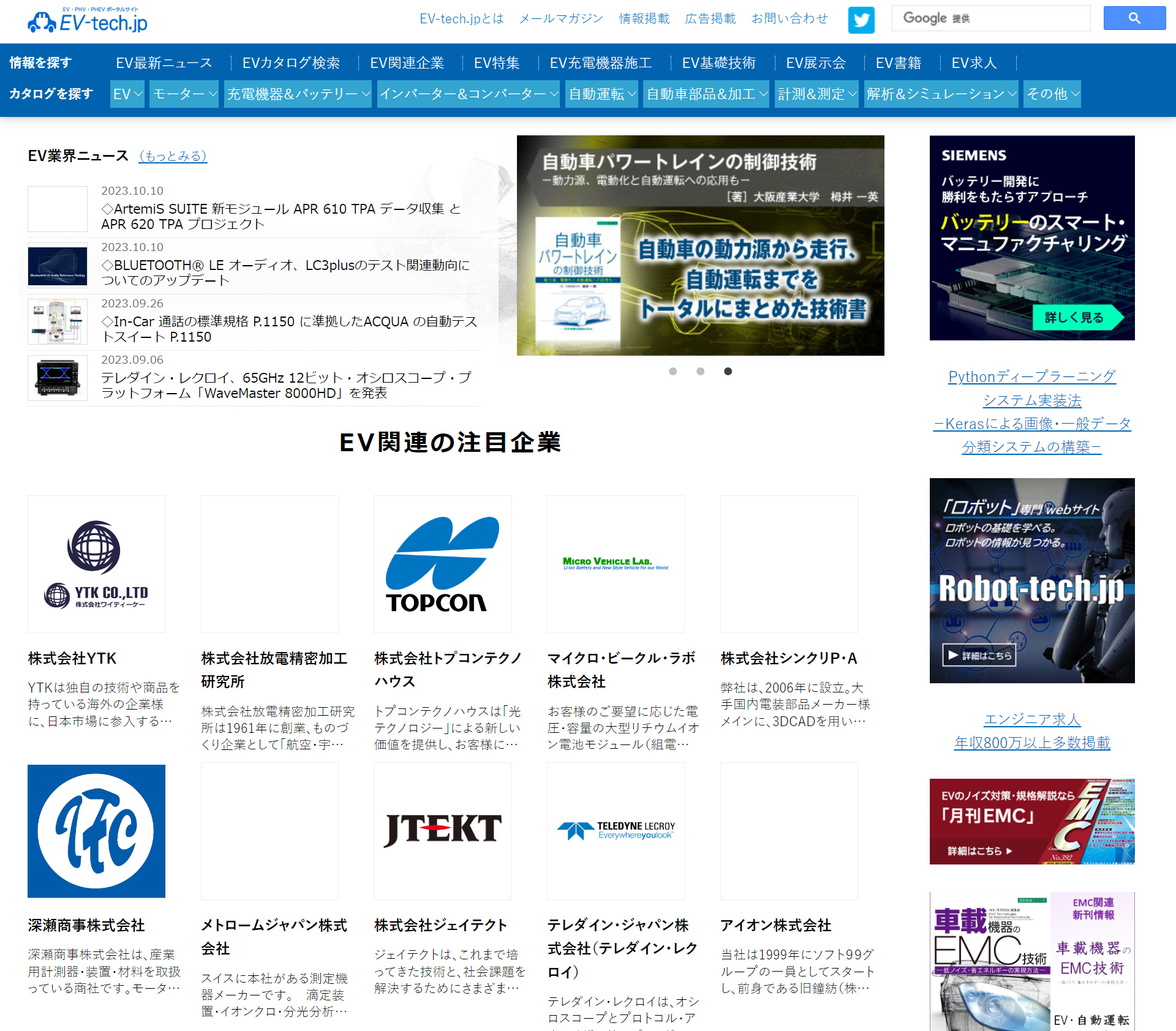Click the もっとみる news link
This screenshot has height=1031, width=1176.
point(173,156)
